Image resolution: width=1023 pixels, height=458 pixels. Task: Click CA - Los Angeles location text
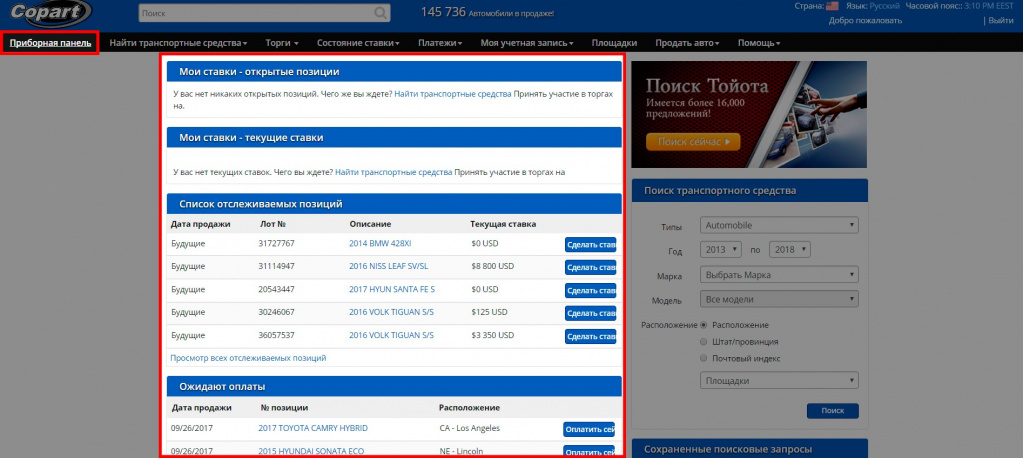click(470, 428)
